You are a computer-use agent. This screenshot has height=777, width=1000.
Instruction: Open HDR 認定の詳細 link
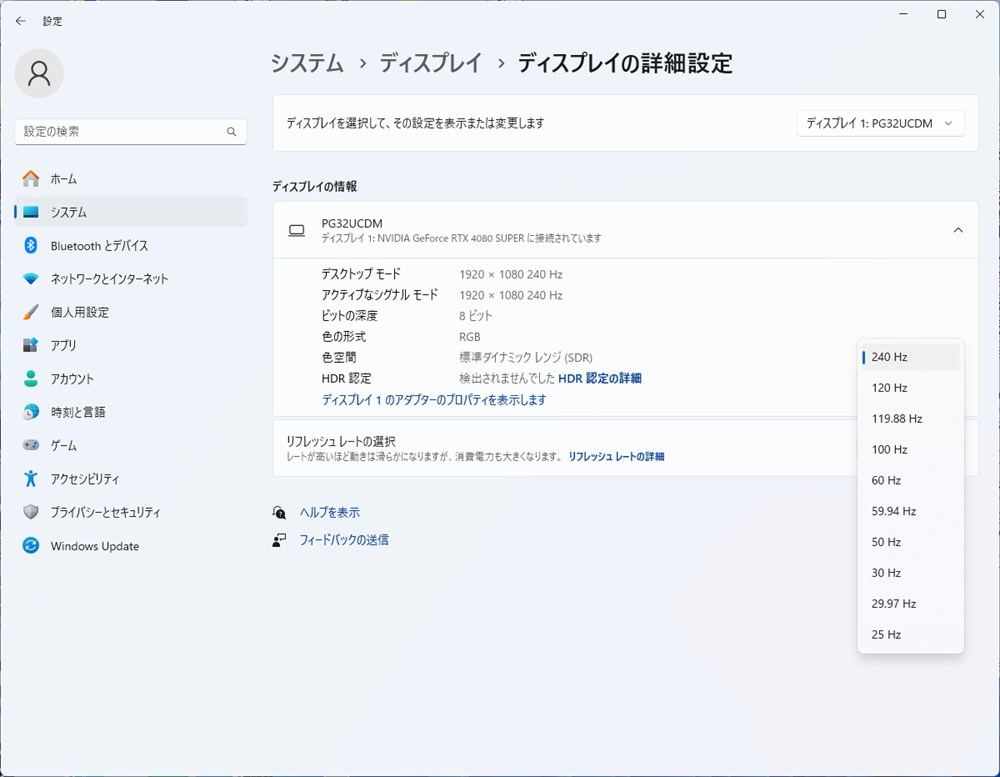[x=599, y=378]
